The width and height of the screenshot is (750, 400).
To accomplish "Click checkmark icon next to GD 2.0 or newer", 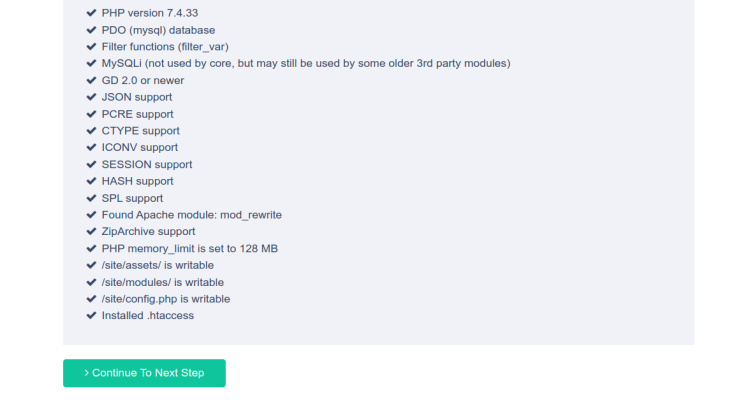I will [x=91, y=80].
